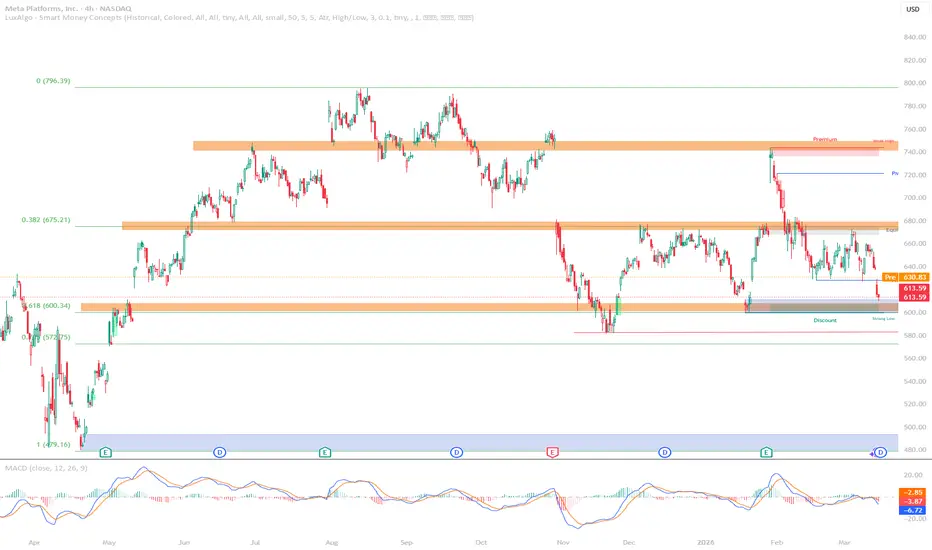This screenshot has height=550, width=932.
Task: Select the dividend D marker after Mar
Action: [x=880, y=452]
